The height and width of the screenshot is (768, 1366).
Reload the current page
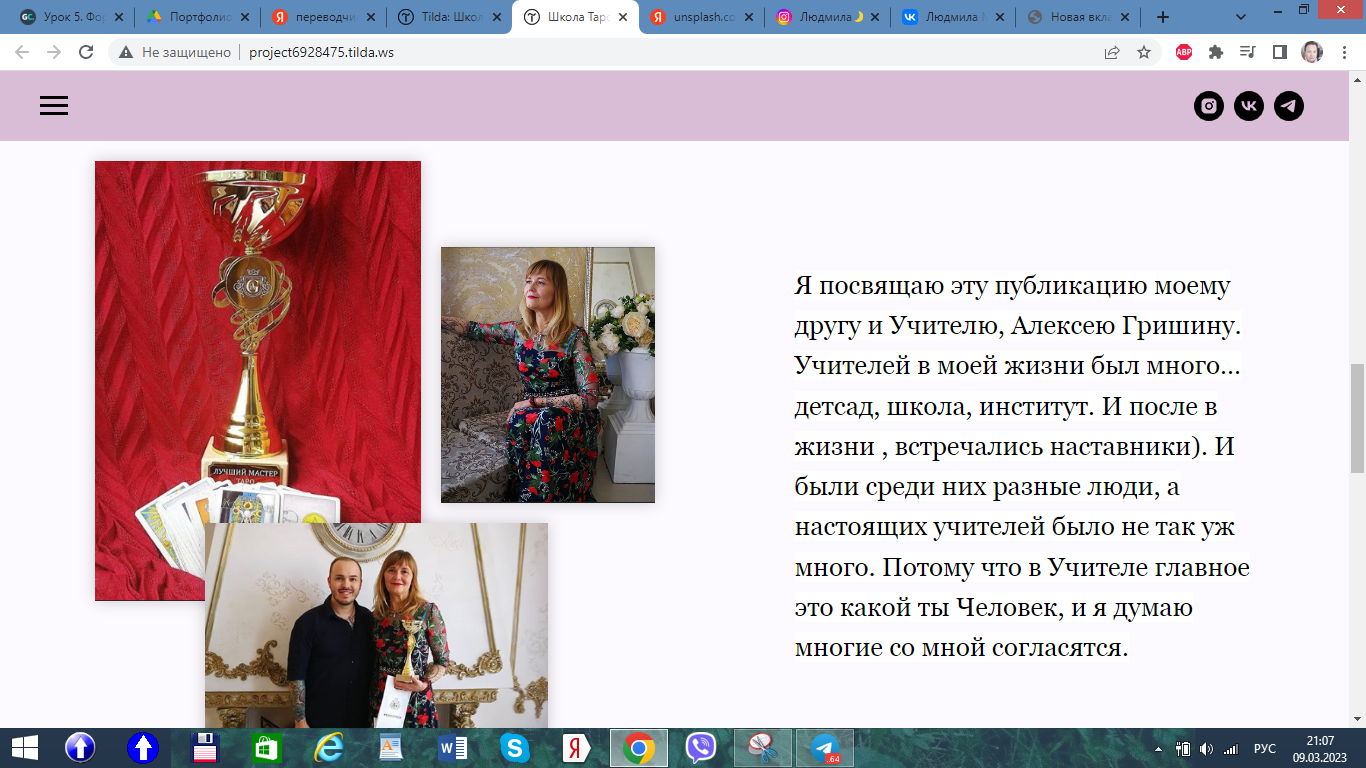coord(86,52)
